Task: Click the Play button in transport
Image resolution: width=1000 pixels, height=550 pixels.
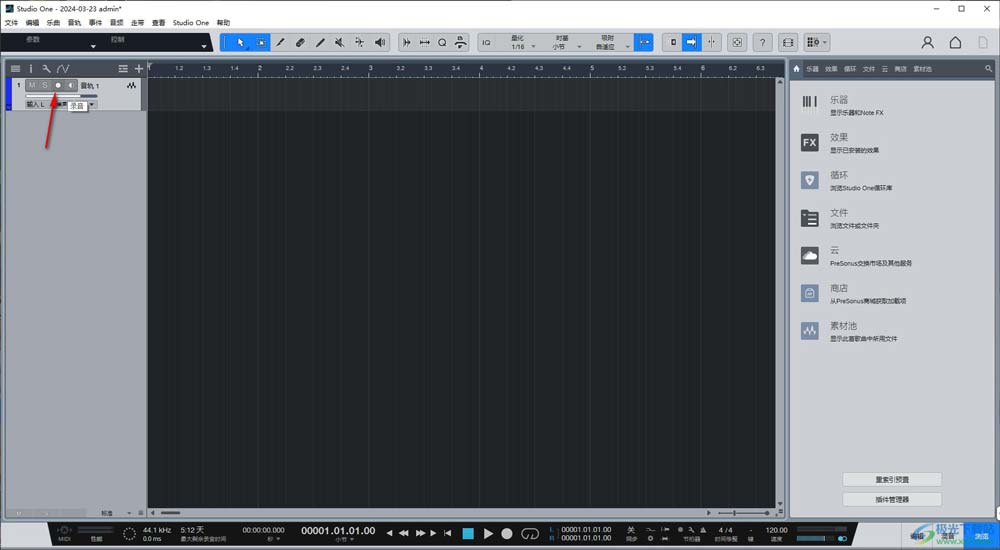Action: (488, 533)
